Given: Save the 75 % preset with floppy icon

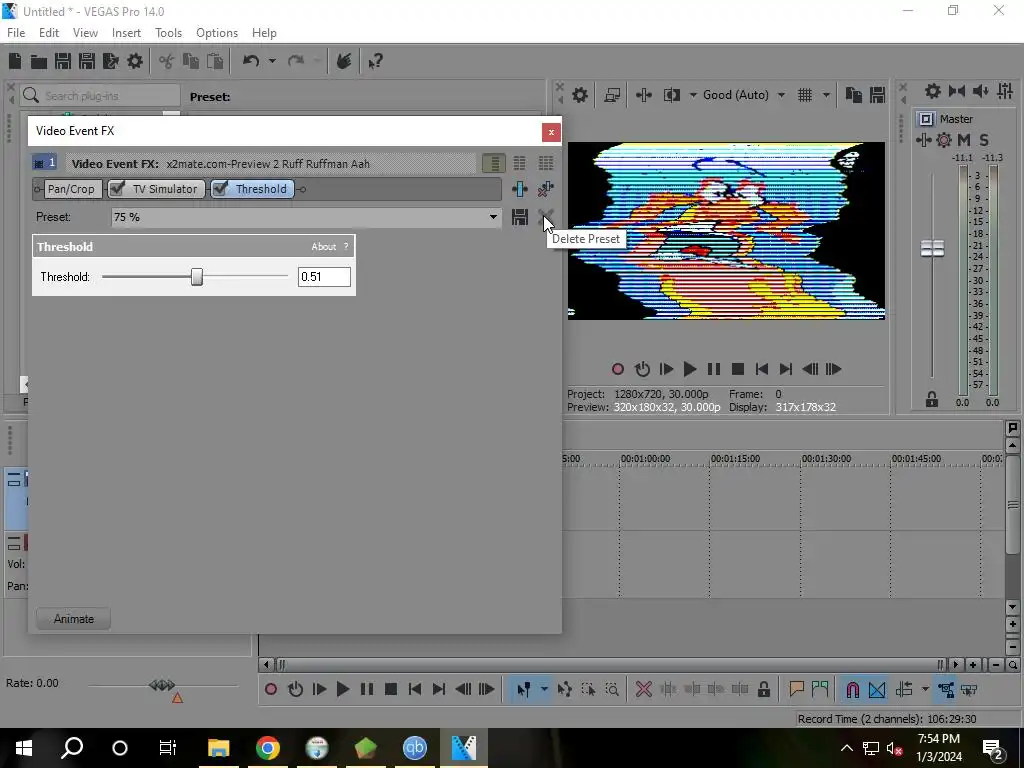Looking at the screenshot, I should coord(520,217).
